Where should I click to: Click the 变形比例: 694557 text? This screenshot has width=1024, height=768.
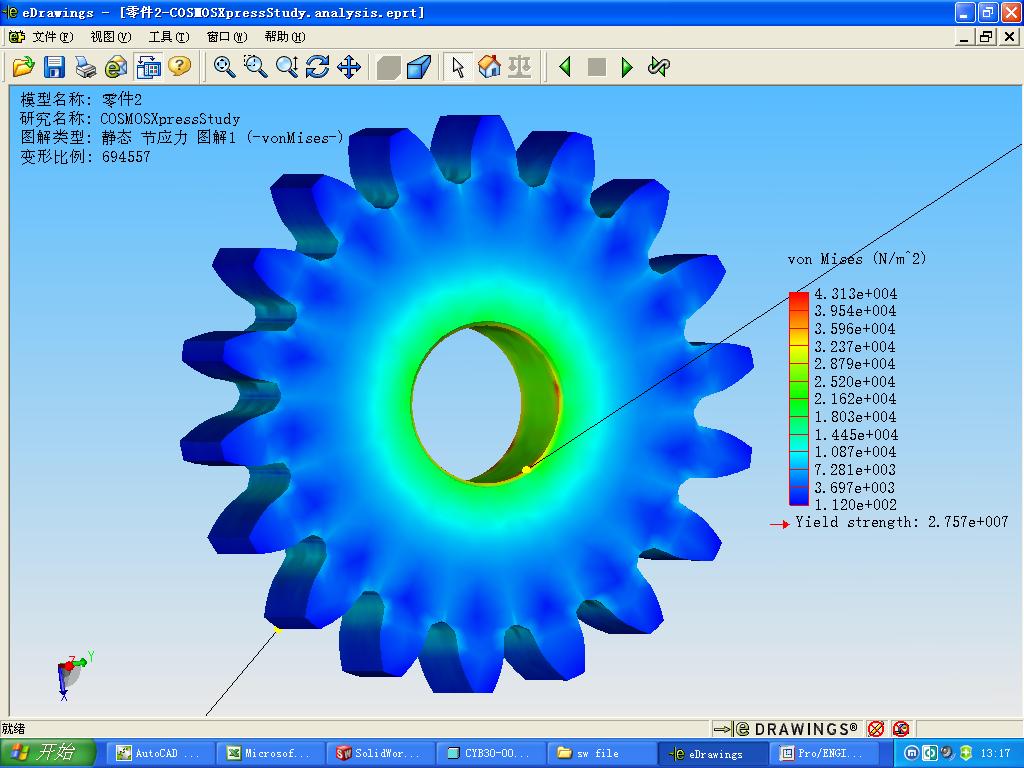click(x=85, y=157)
